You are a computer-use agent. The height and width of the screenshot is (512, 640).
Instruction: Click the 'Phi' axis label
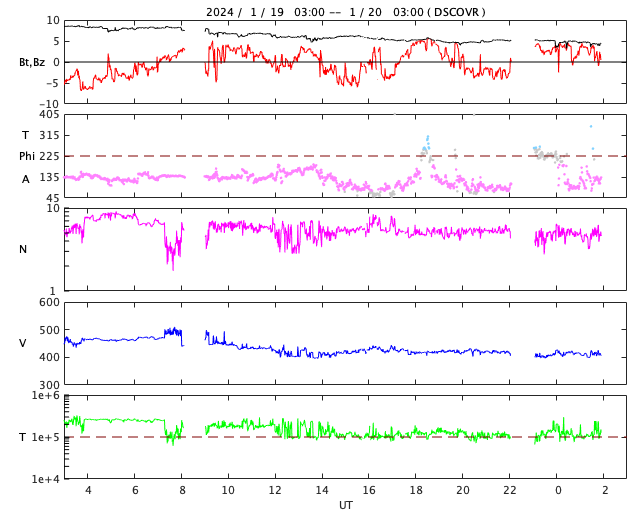click(x=27, y=156)
